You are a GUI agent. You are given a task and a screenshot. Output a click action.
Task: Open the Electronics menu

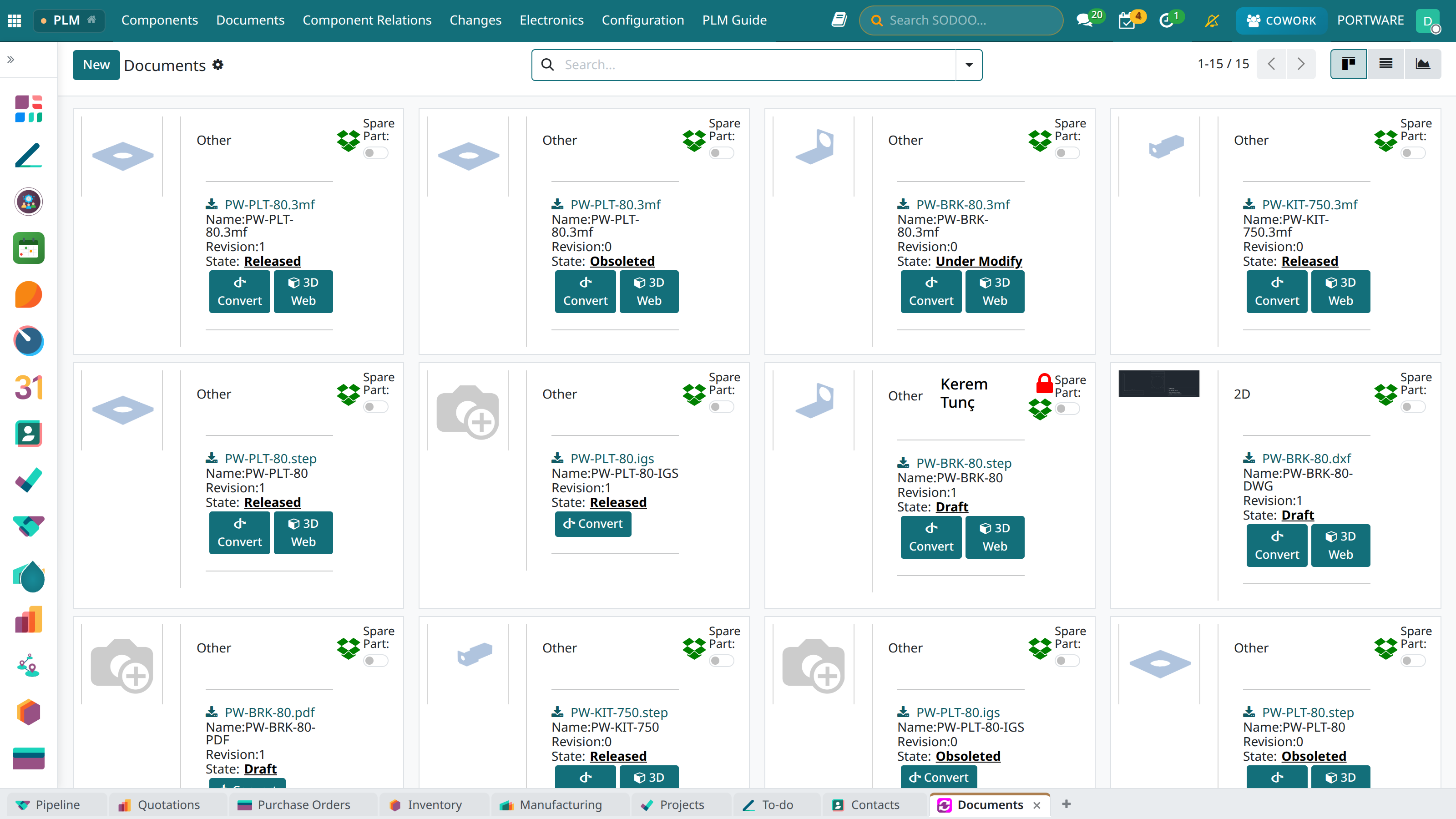(x=551, y=20)
